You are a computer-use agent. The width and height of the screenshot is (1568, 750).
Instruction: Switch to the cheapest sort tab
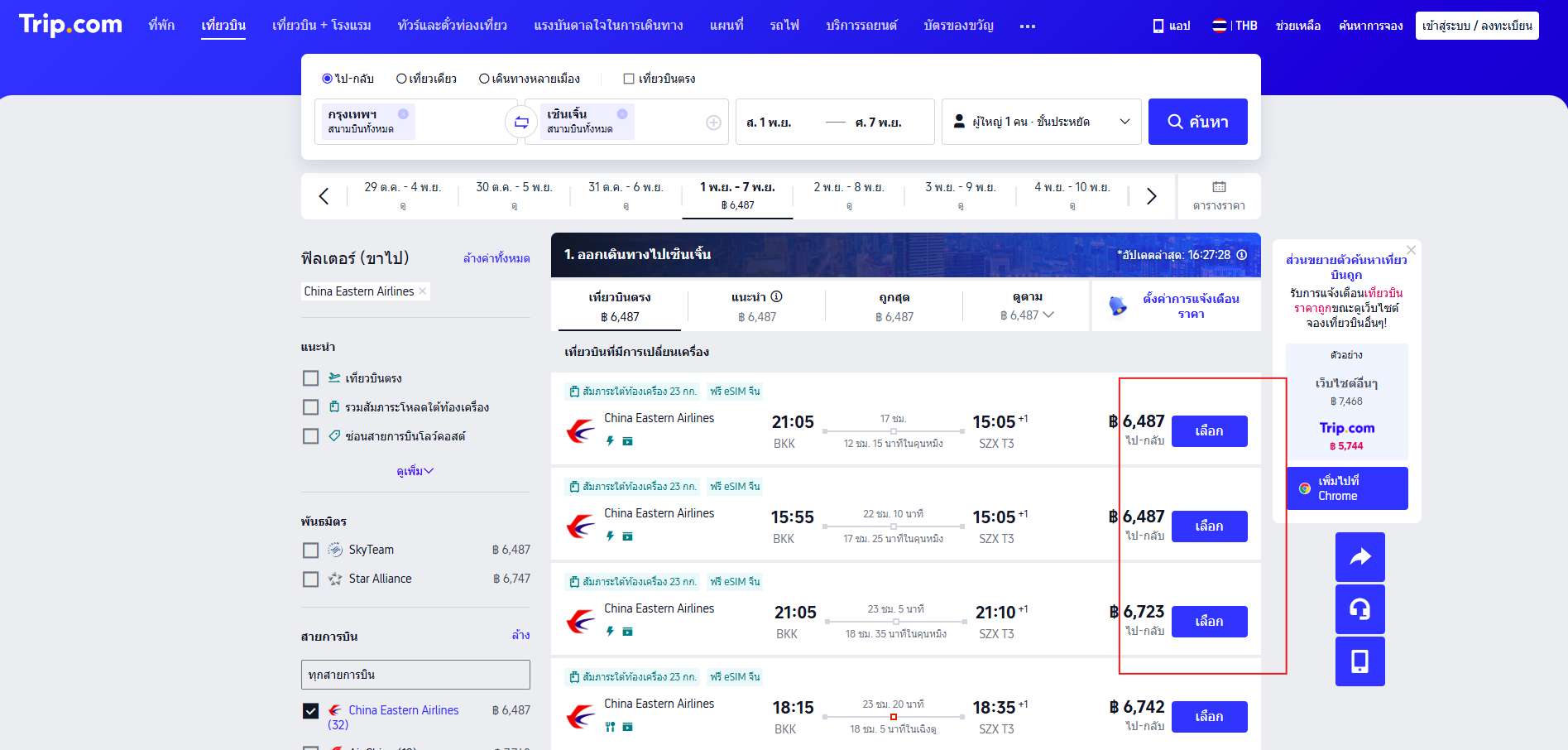click(x=894, y=306)
